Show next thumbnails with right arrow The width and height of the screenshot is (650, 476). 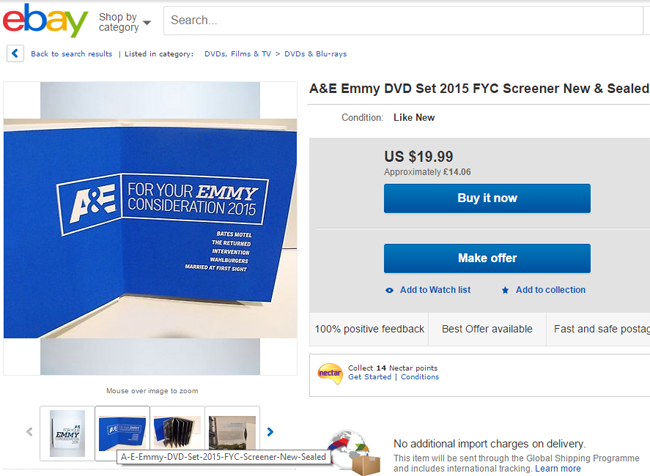tap(270, 432)
